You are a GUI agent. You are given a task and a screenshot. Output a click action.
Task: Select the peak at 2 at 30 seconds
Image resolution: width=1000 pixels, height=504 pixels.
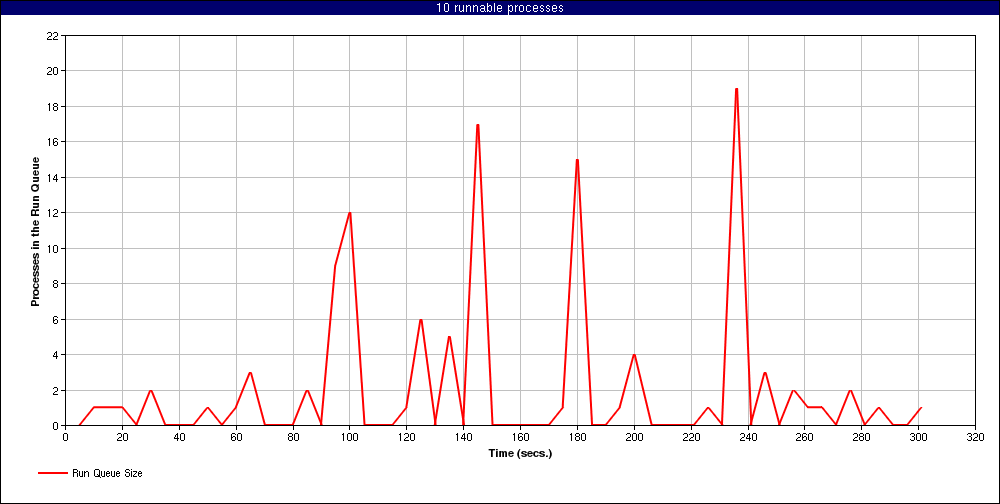pos(151,390)
